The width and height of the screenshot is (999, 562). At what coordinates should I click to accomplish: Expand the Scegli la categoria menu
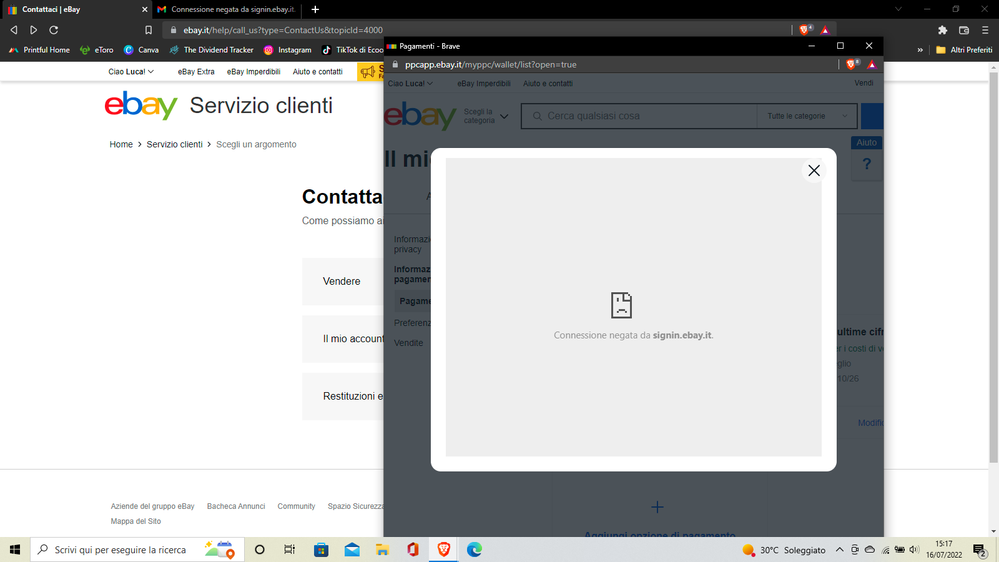[486, 116]
